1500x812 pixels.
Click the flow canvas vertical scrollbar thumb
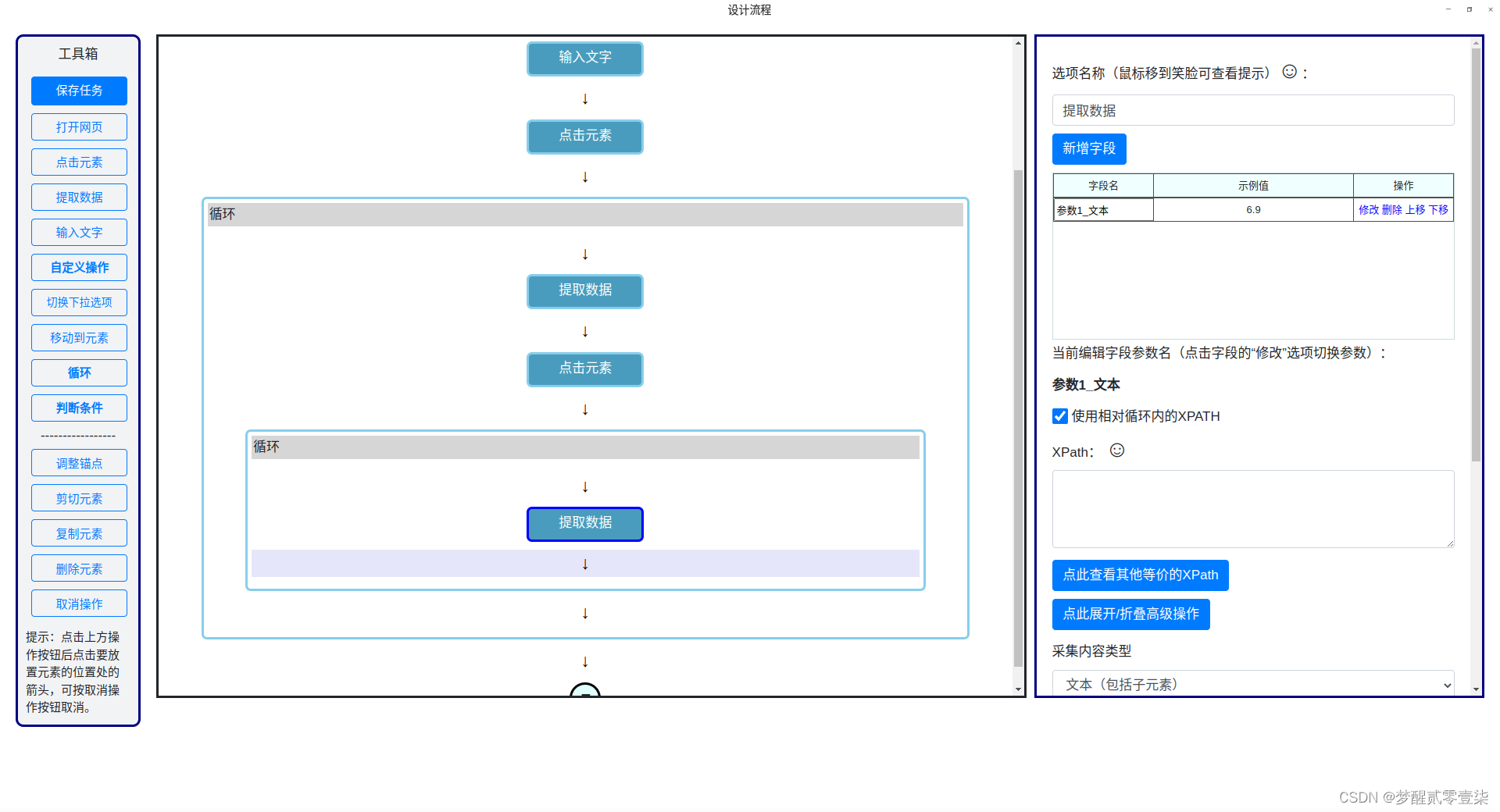[x=1017, y=418]
